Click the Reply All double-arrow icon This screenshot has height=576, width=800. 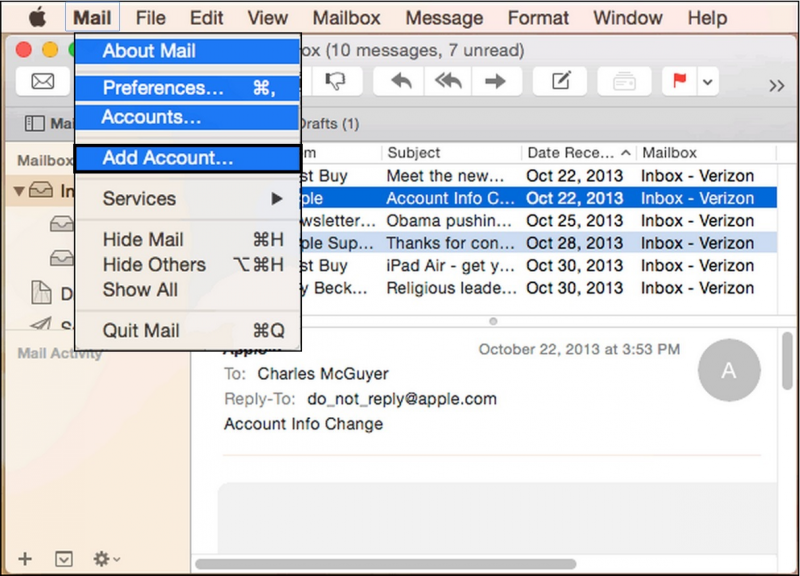pos(448,81)
